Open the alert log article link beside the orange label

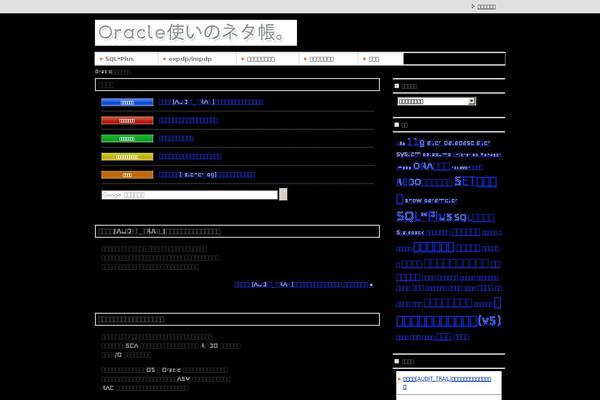coord(207,175)
